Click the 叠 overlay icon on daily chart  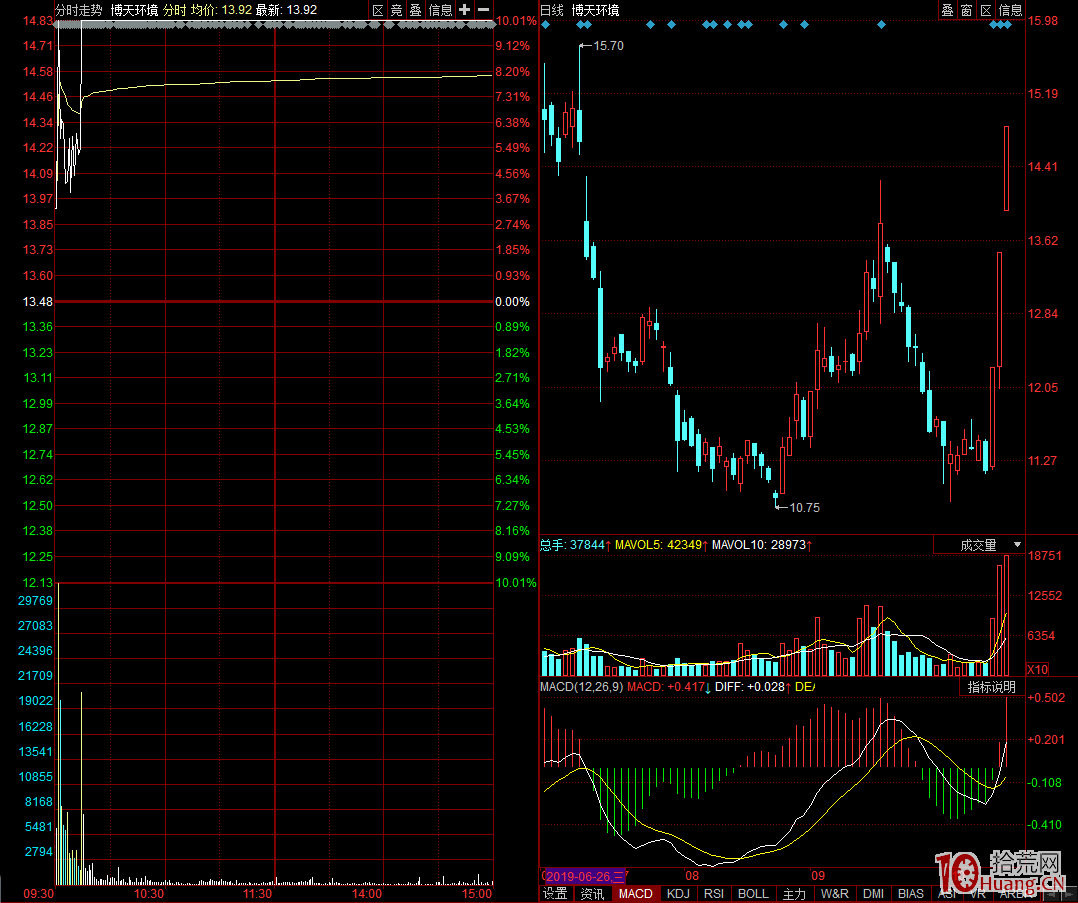tap(947, 10)
